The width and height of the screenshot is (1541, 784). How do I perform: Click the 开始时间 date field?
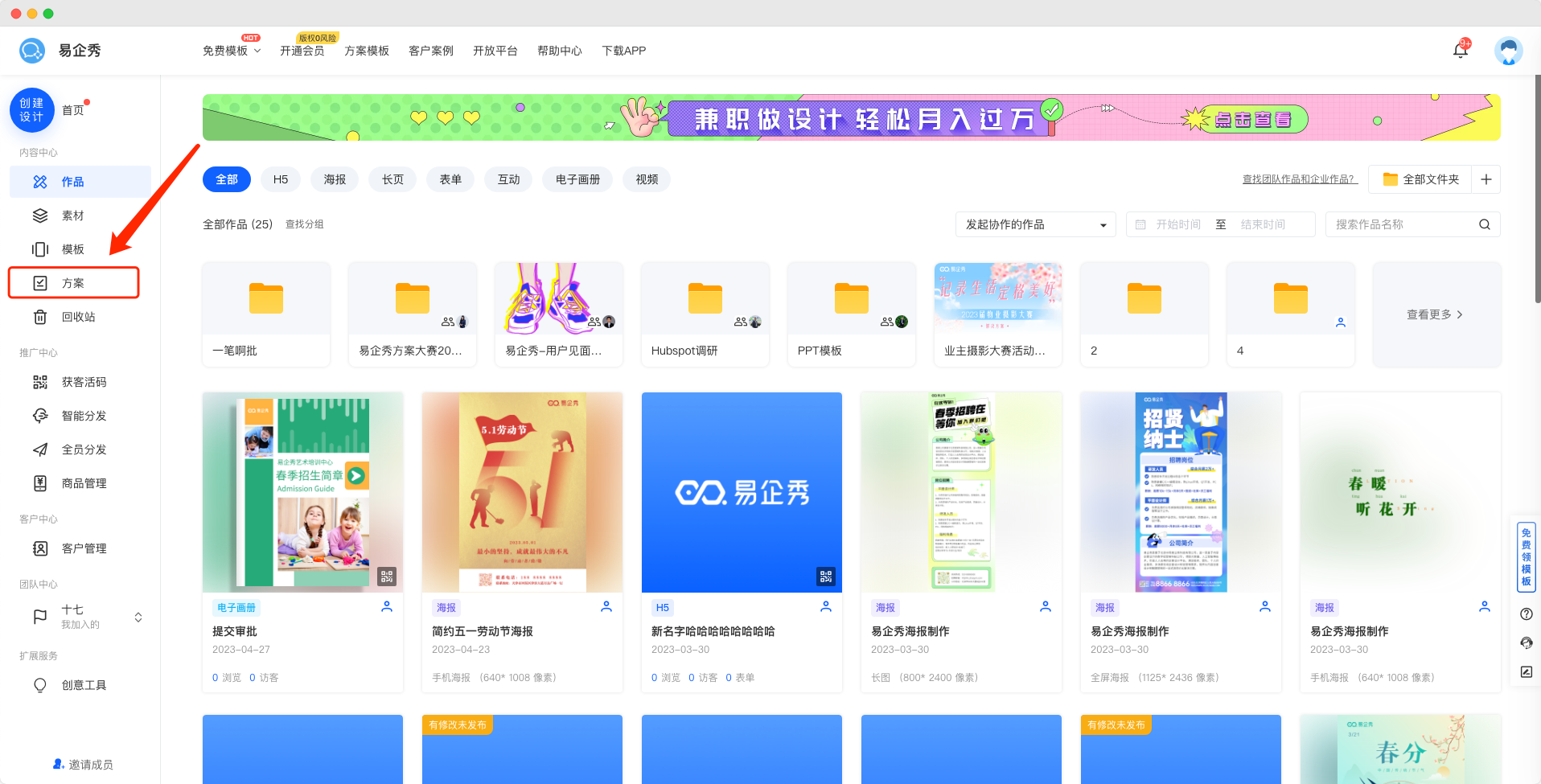[x=1178, y=224]
